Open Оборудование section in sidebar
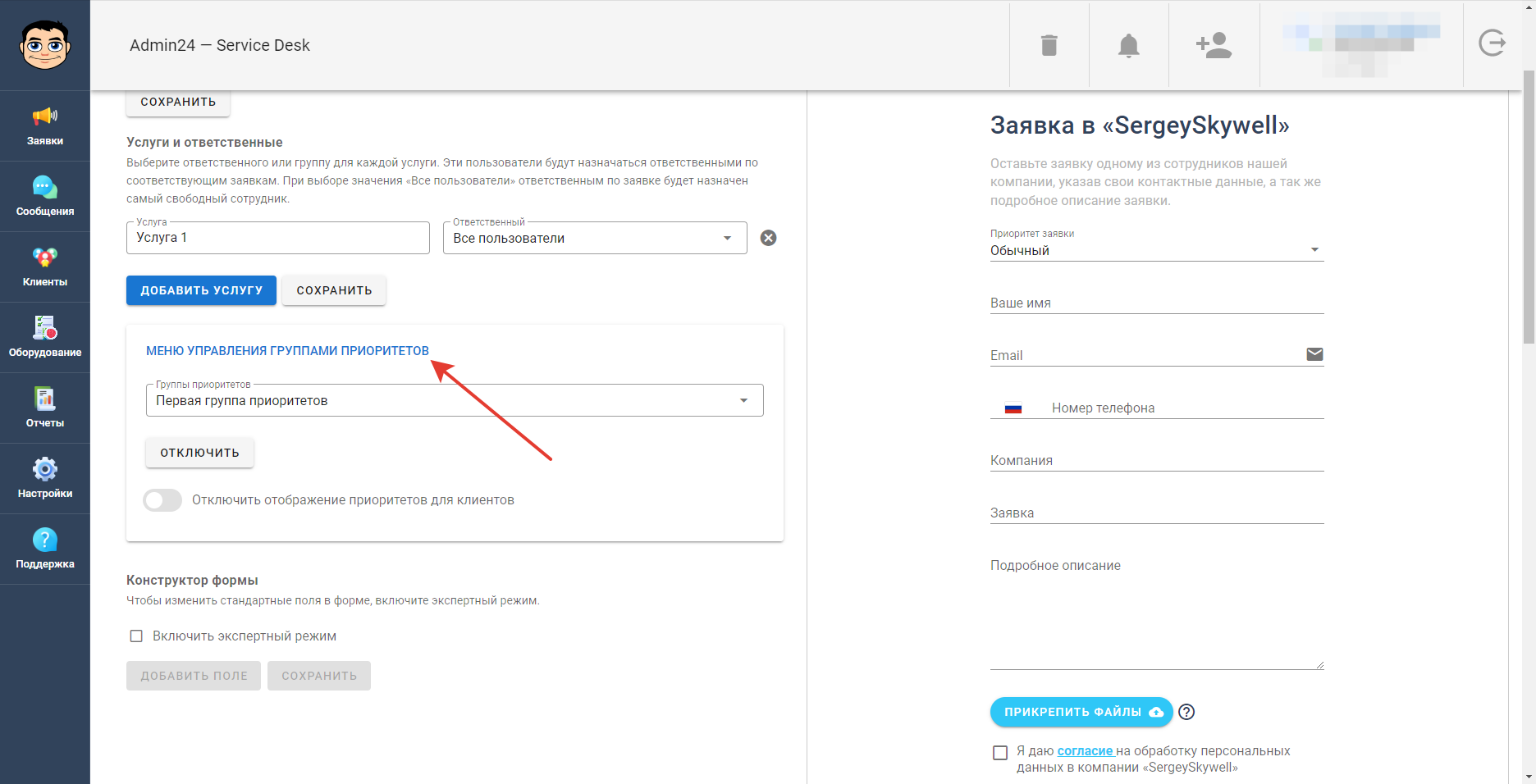The height and width of the screenshot is (784, 1536). [x=45, y=338]
